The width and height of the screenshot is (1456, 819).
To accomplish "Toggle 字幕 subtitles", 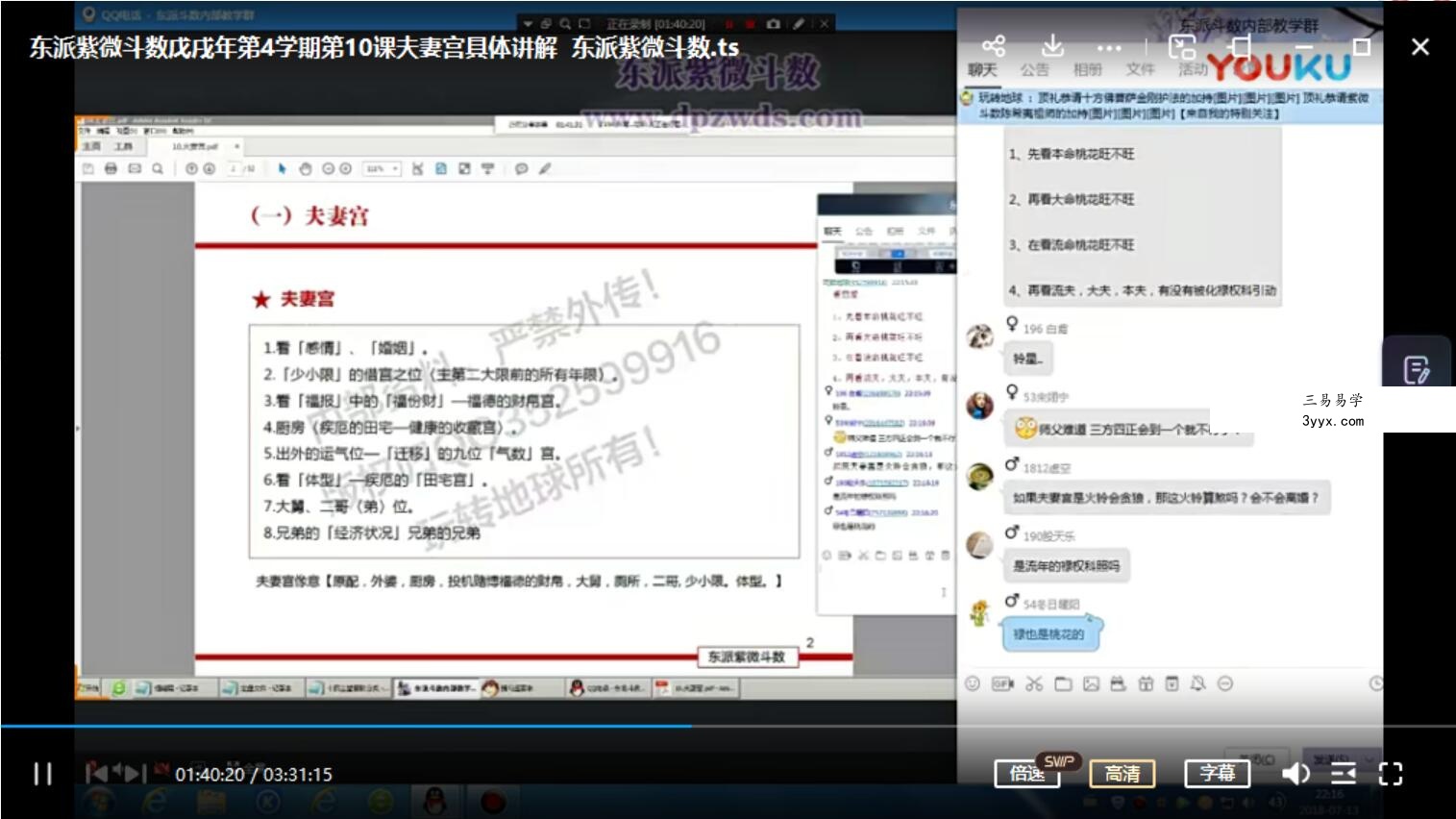I will [1217, 774].
